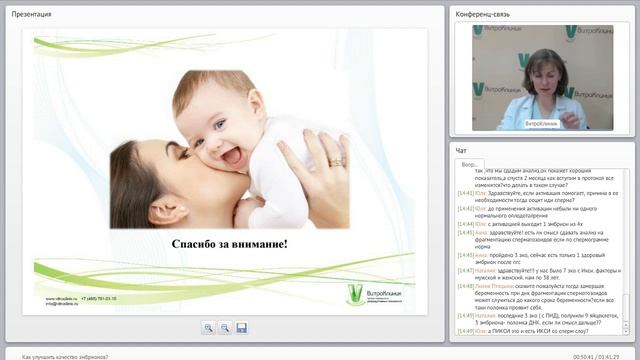640x360 pixels.
Task: Click the [14:42] message from Юля
Action: click(527, 212)
